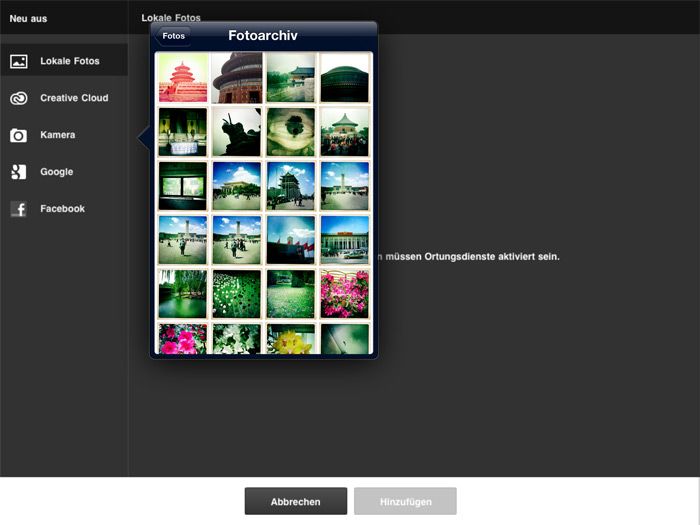Select the Facebook label in sidebar
Viewport: 700px width, 525px height.
point(62,209)
